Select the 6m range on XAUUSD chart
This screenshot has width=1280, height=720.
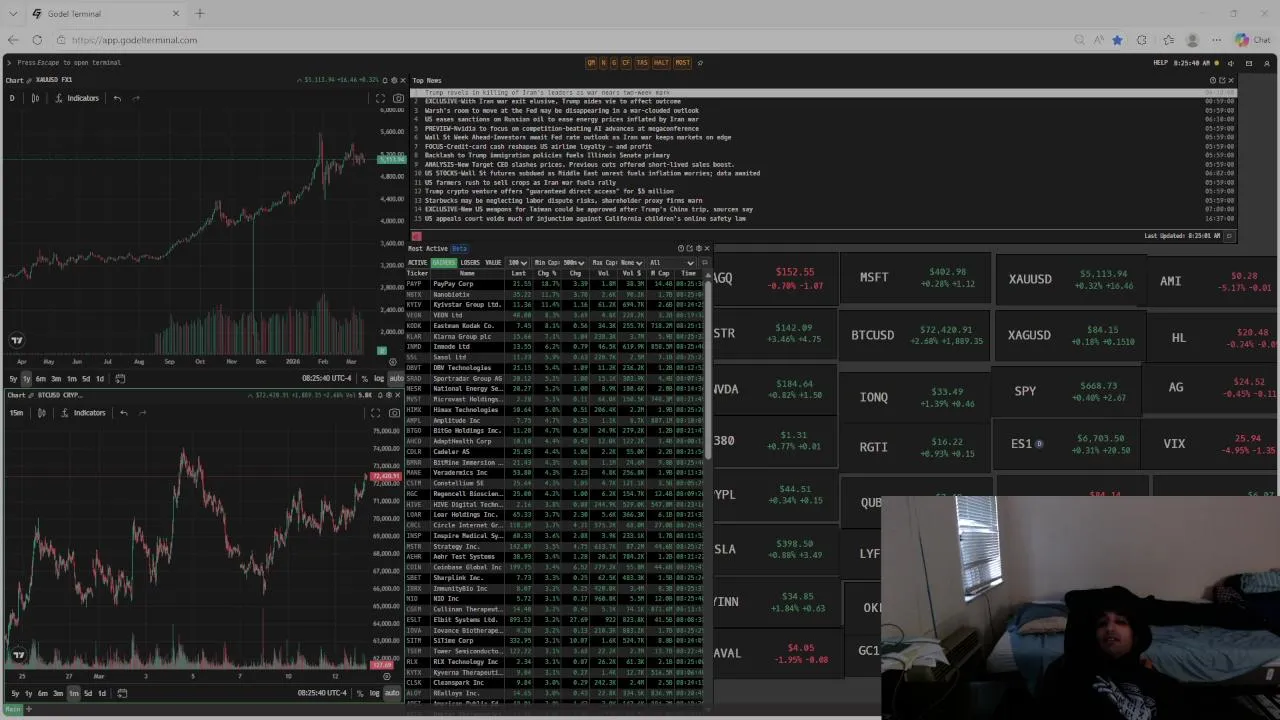point(40,379)
